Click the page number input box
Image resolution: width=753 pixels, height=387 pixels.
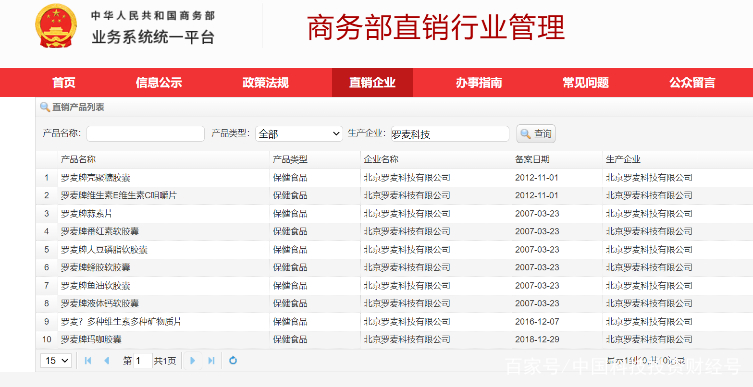(143, 361)
